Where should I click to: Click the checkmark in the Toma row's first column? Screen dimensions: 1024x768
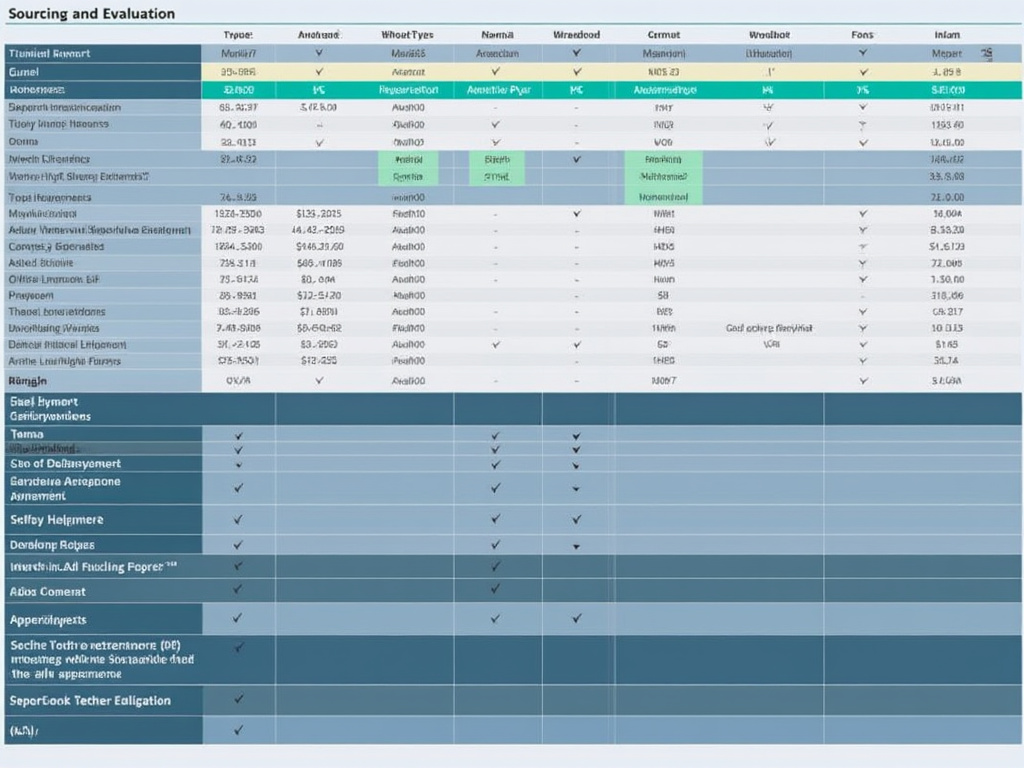(x=238, y=436)
